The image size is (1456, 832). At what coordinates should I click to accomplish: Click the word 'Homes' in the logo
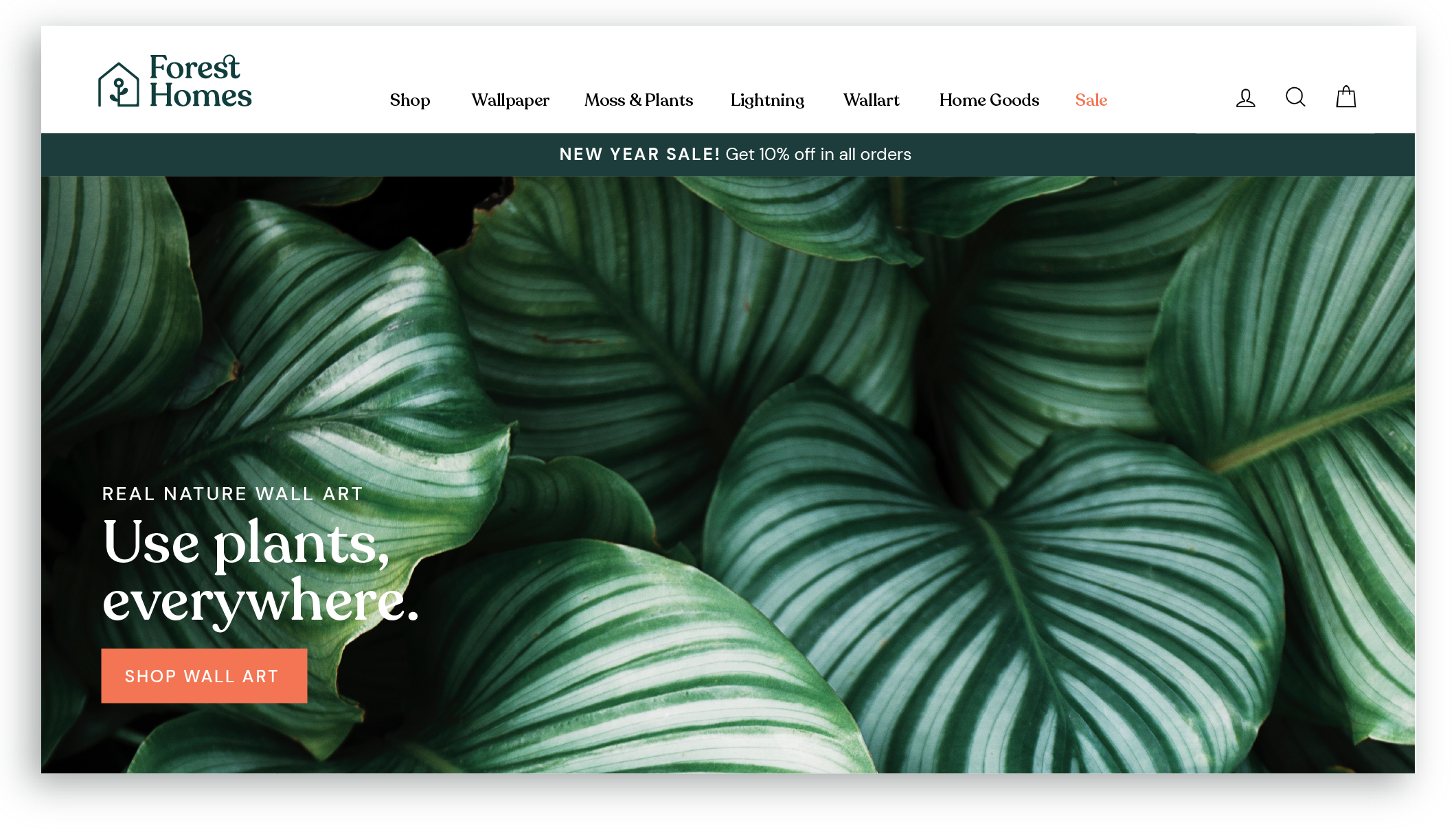[201, 95]
